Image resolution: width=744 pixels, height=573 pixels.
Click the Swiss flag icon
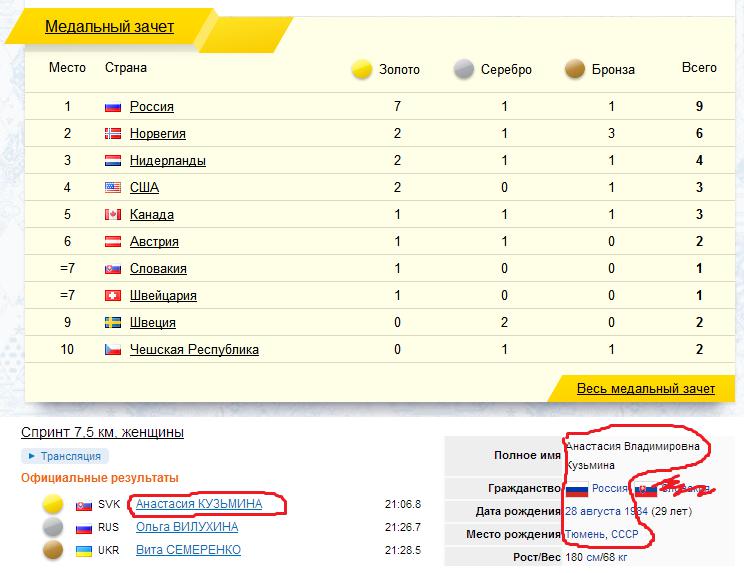coord(113,296)
